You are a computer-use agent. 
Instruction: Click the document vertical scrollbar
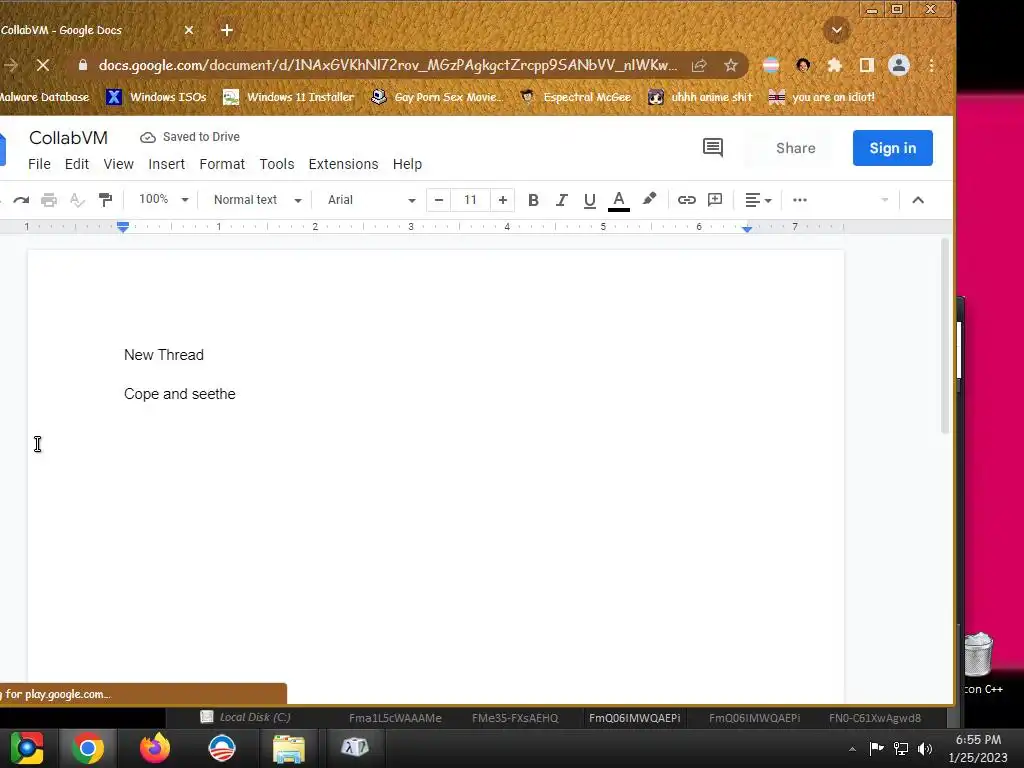tap(944, 336)
